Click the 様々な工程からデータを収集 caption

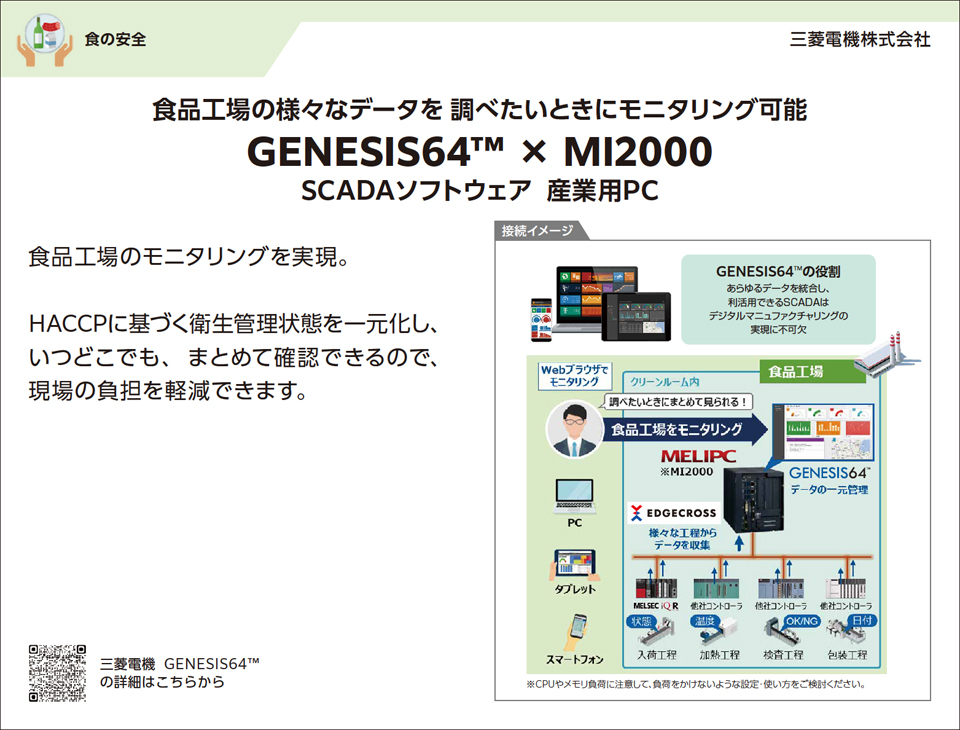pos(683,539)
